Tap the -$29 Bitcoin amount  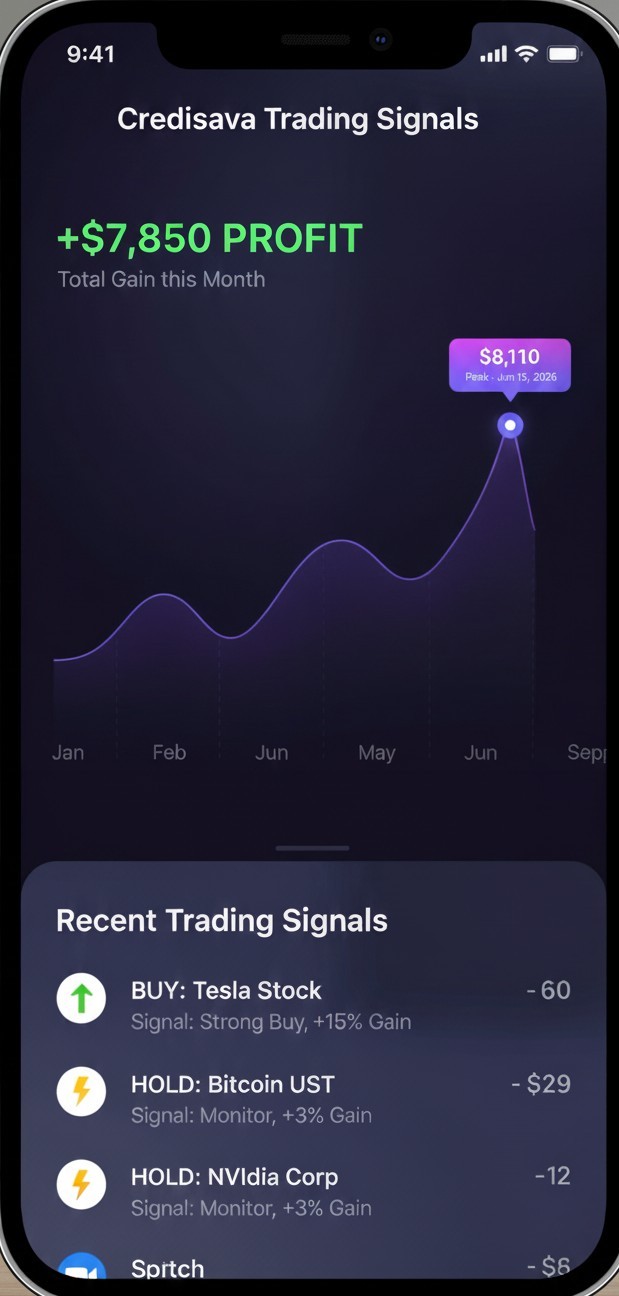(541, 1084)
